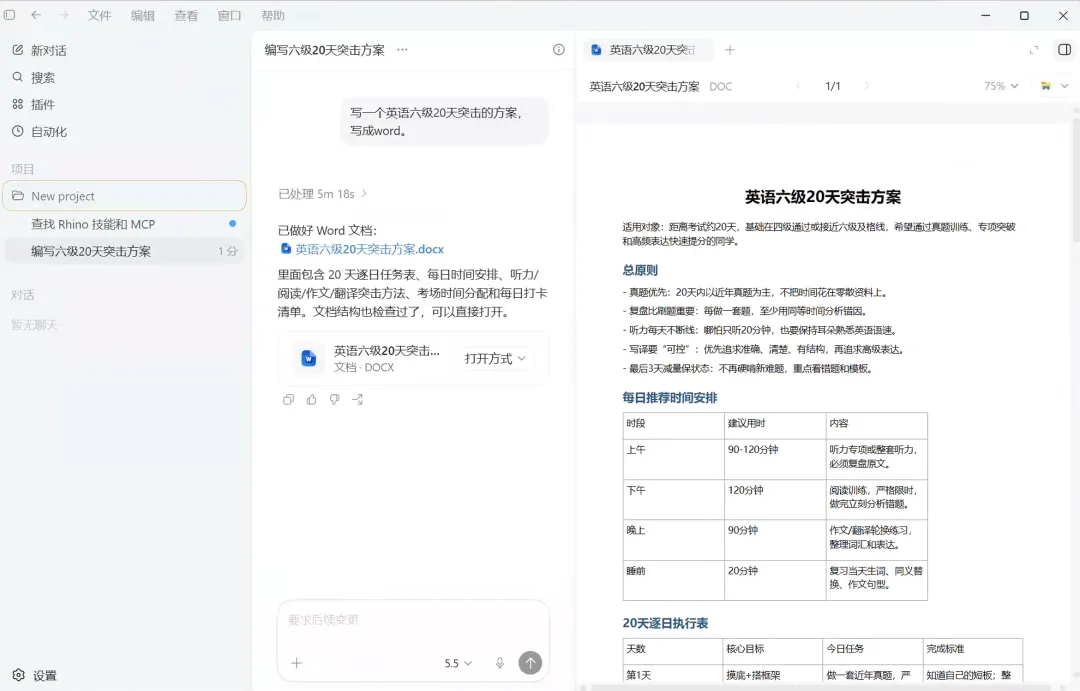Expand the preview to full view
The image size is (1080, 691).
1034,50
